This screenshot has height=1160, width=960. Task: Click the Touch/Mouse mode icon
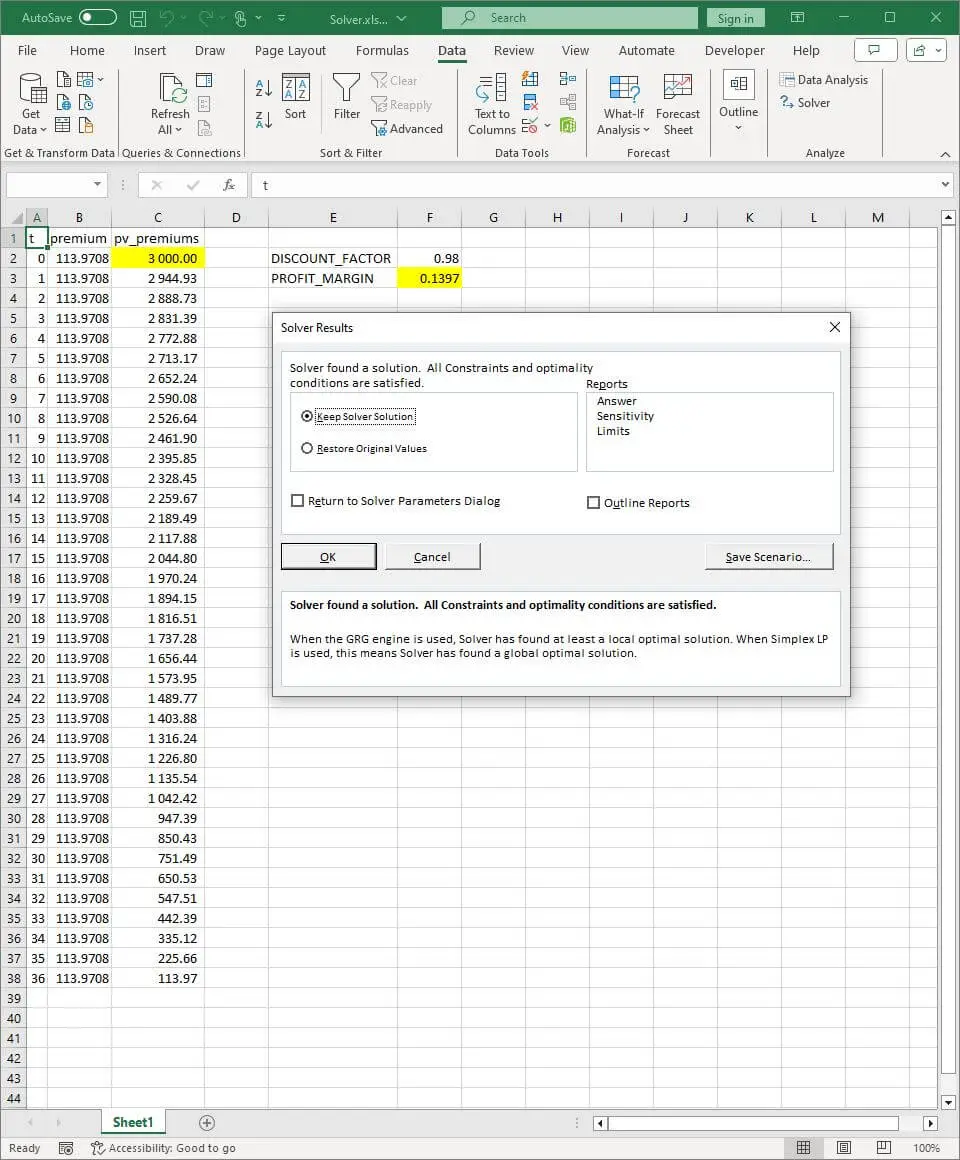pos(240,18)
